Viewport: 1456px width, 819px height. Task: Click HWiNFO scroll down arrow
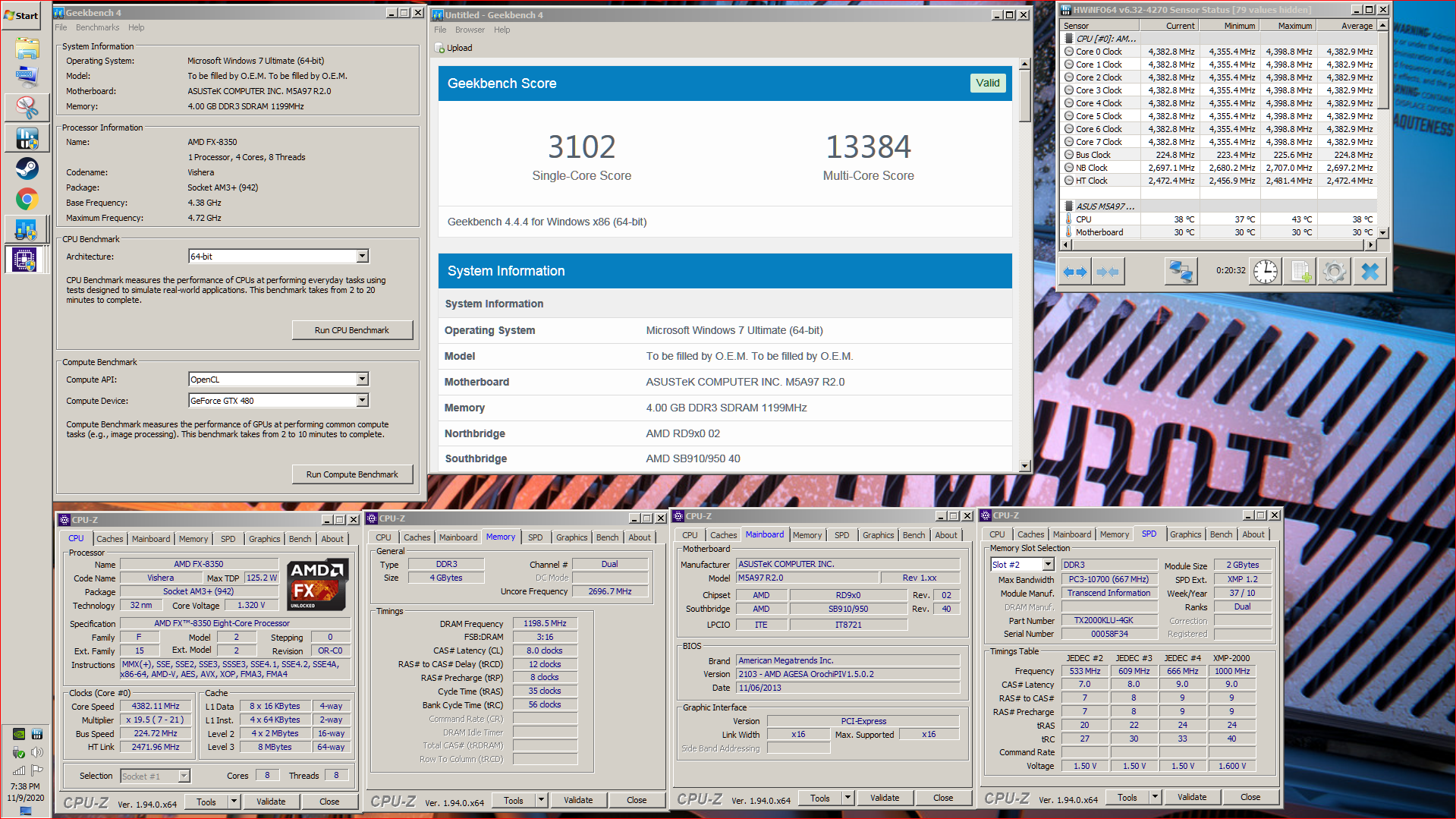[1382, 233]
